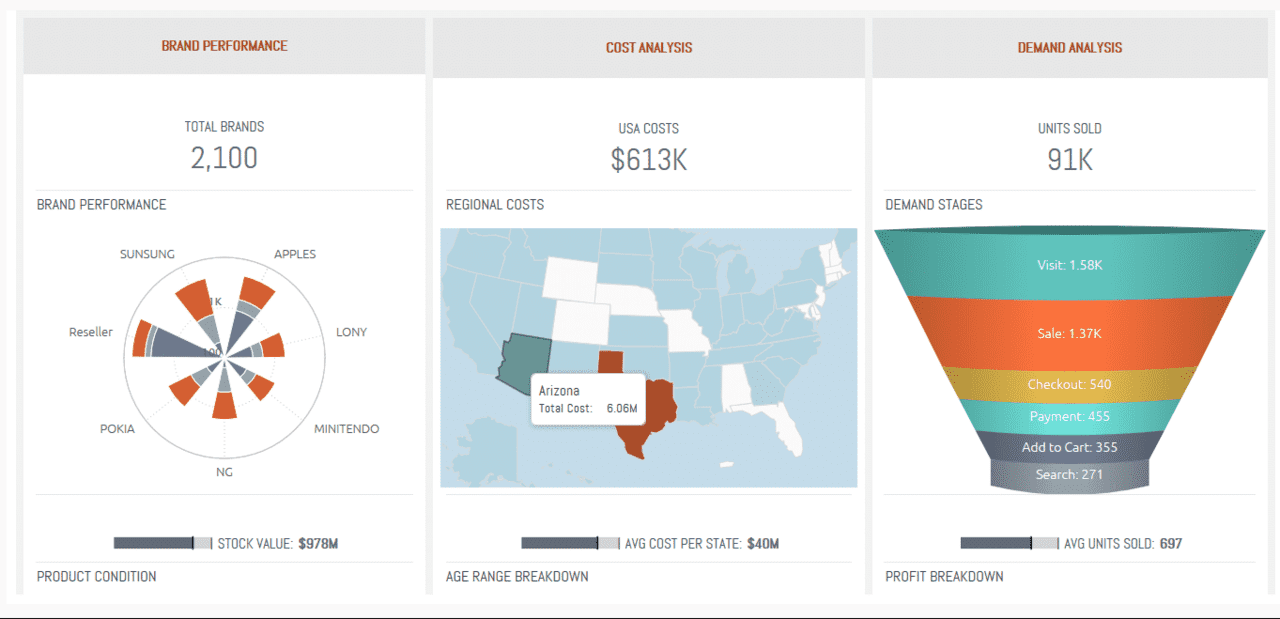This screenshot has height=619, width=1280.
Task: Select the Cost Analysis panel header
Action: pyautogui.click(x=649, y=47)
